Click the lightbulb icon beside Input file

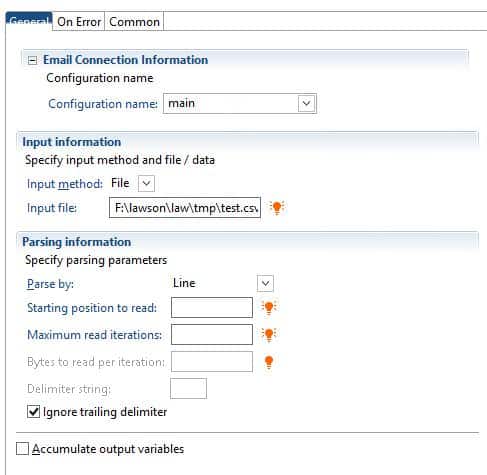pyautogui.click(x=277, y=208)
